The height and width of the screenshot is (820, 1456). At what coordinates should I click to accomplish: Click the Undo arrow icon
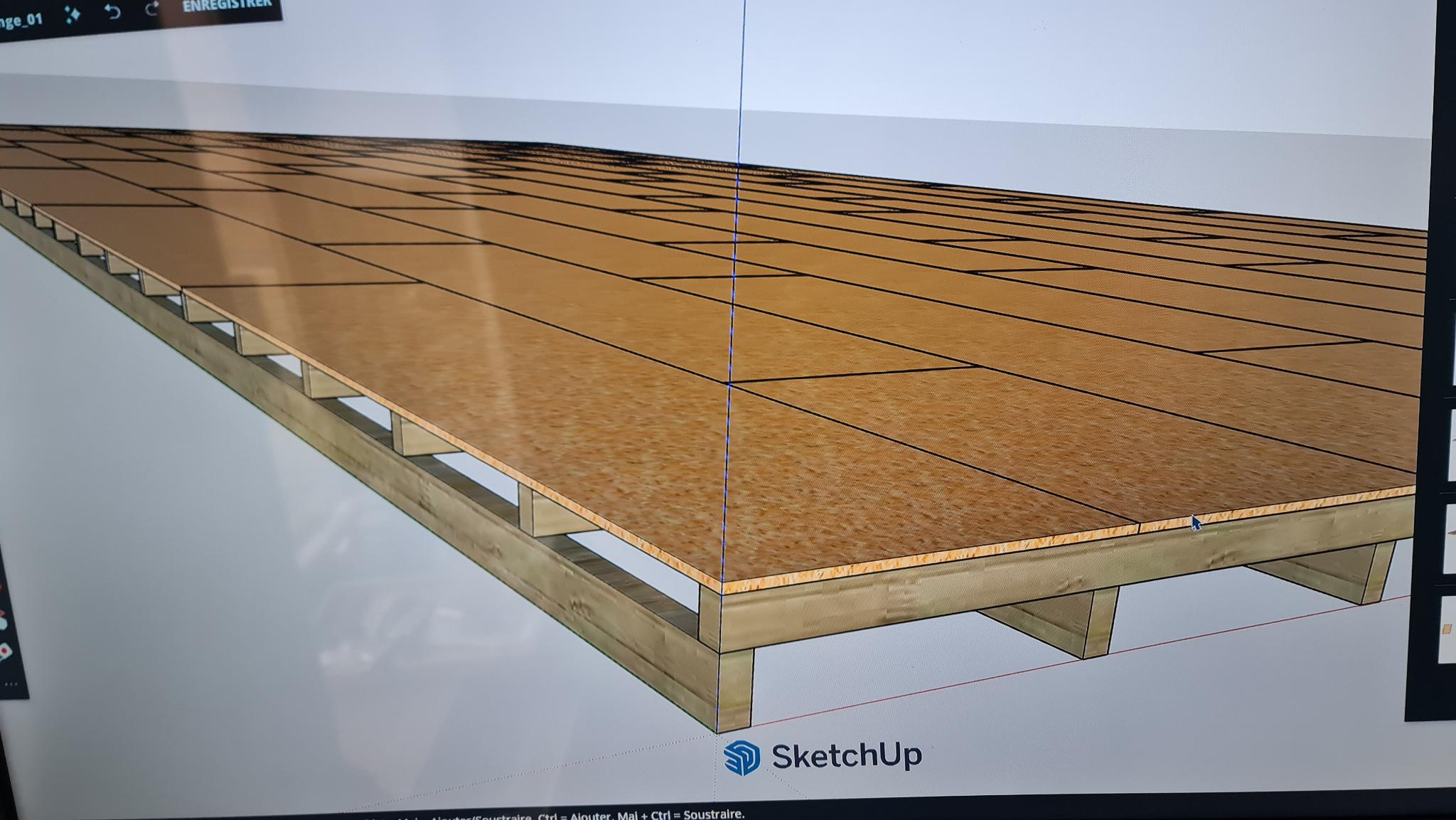[112, 11]
